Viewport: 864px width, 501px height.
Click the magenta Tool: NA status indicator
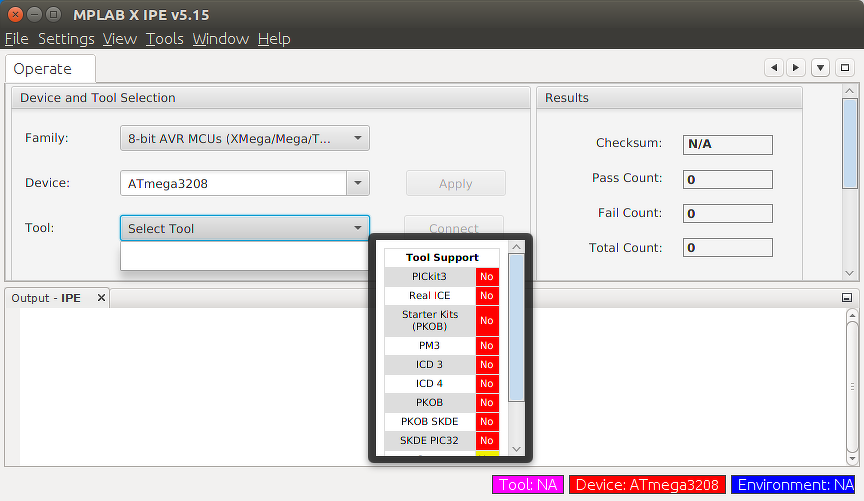coord(528,484)
